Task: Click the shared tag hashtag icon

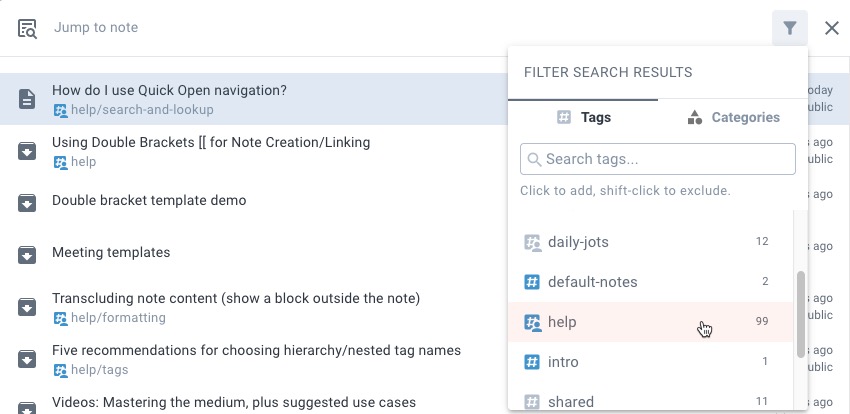Action: pyautogui.click(x=532, y=402)
